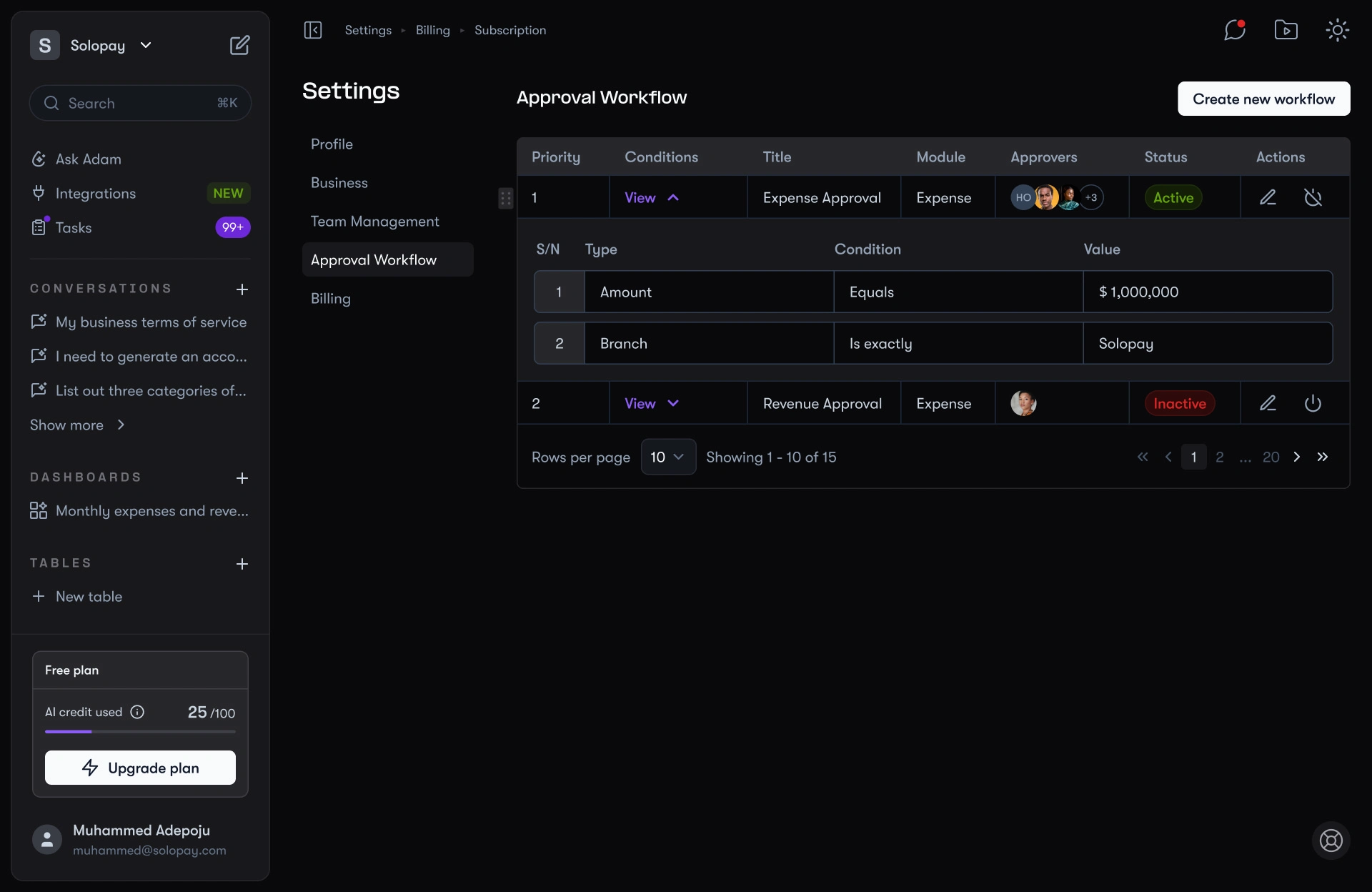Select Ask Adam in the sidebar
Image resolution: width=1372 pixels, height=892 pixels.
pyautogui.click(x=89, y=158)
